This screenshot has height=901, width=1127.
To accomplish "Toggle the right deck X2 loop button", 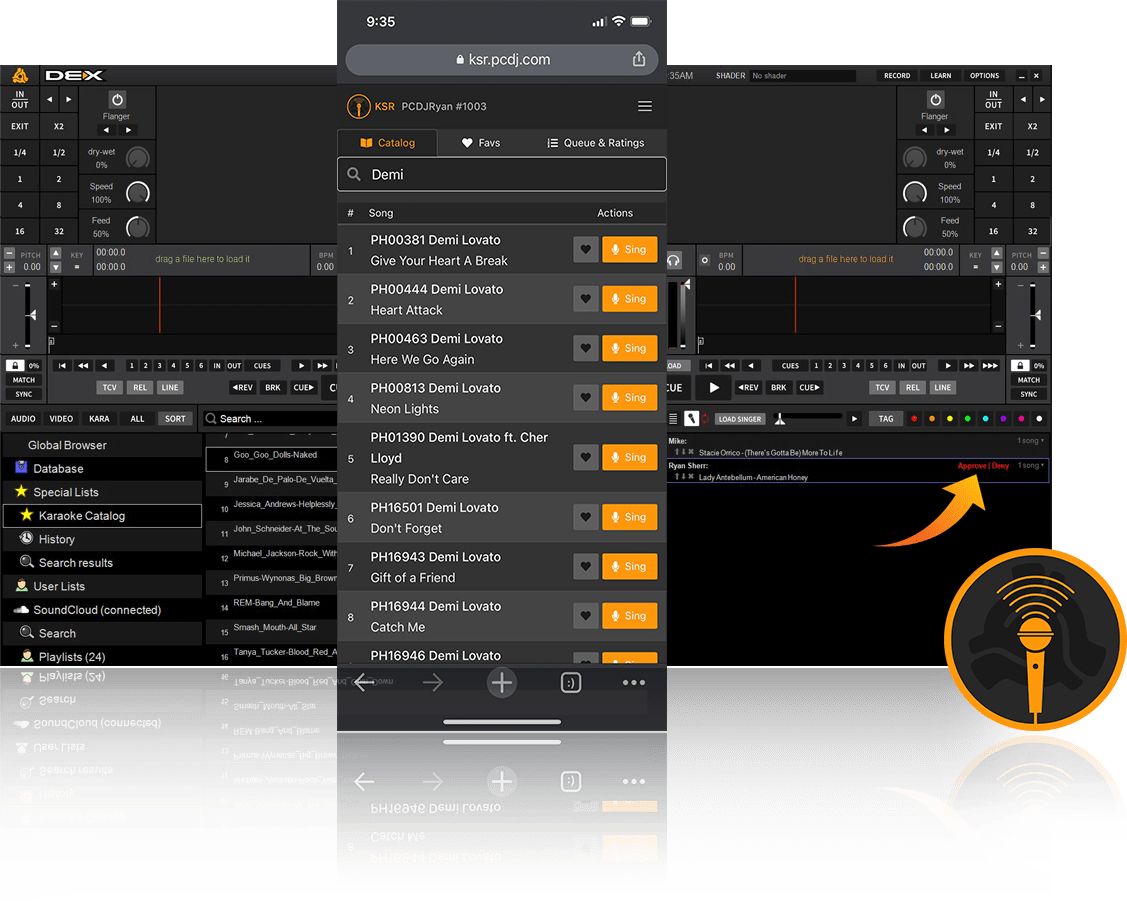I will point(1032,126).
